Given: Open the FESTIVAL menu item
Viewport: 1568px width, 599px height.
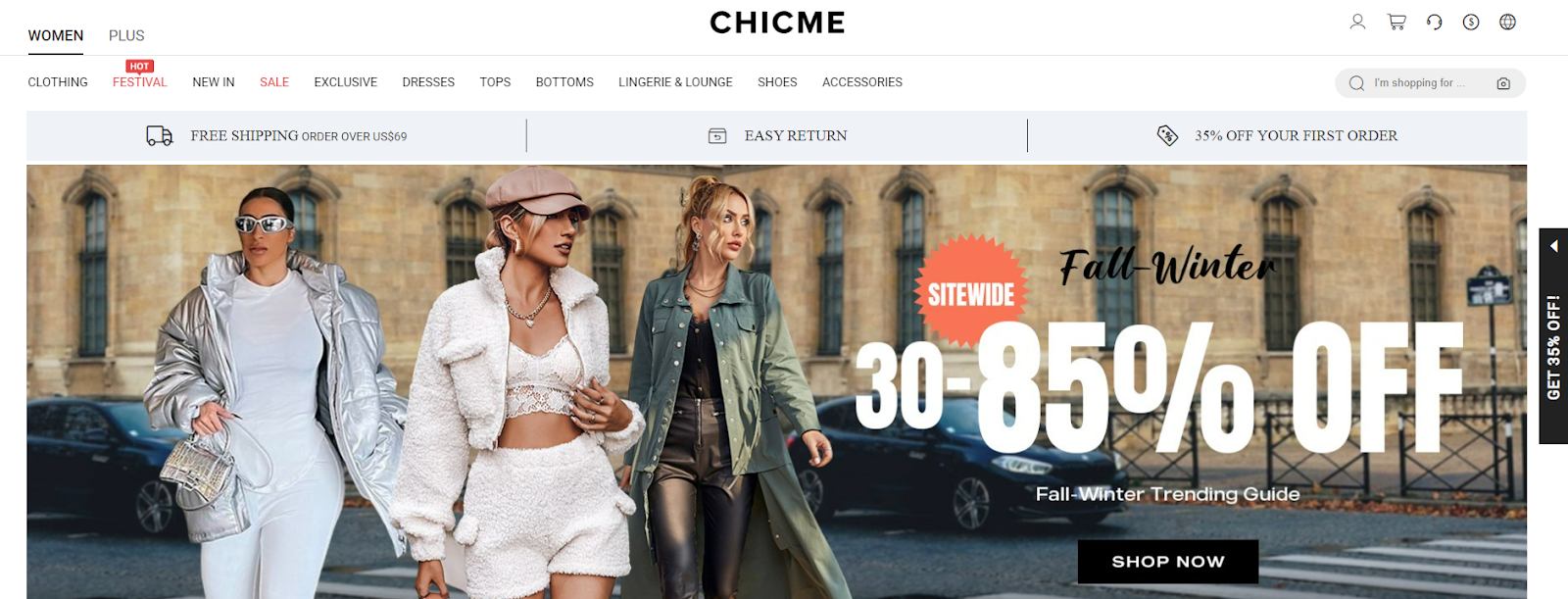Looking at the screenshot, I should (x=140, y=82).
